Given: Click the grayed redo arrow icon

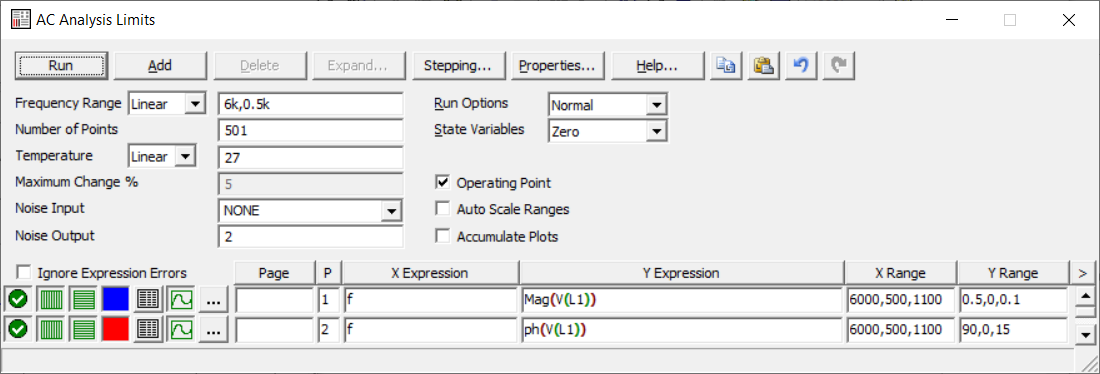Looking at the screenshot, I should [838, 65].
